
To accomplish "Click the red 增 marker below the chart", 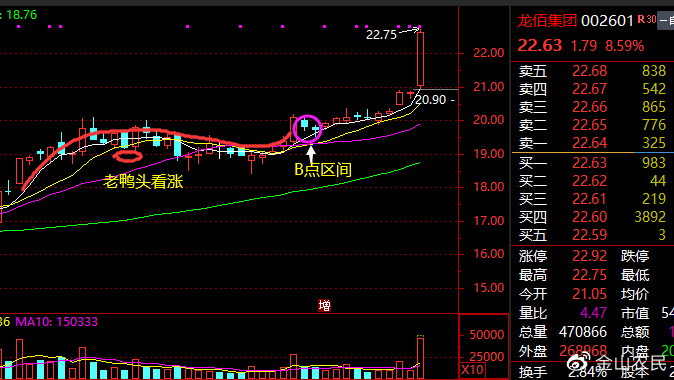I will tap(325, 306).
